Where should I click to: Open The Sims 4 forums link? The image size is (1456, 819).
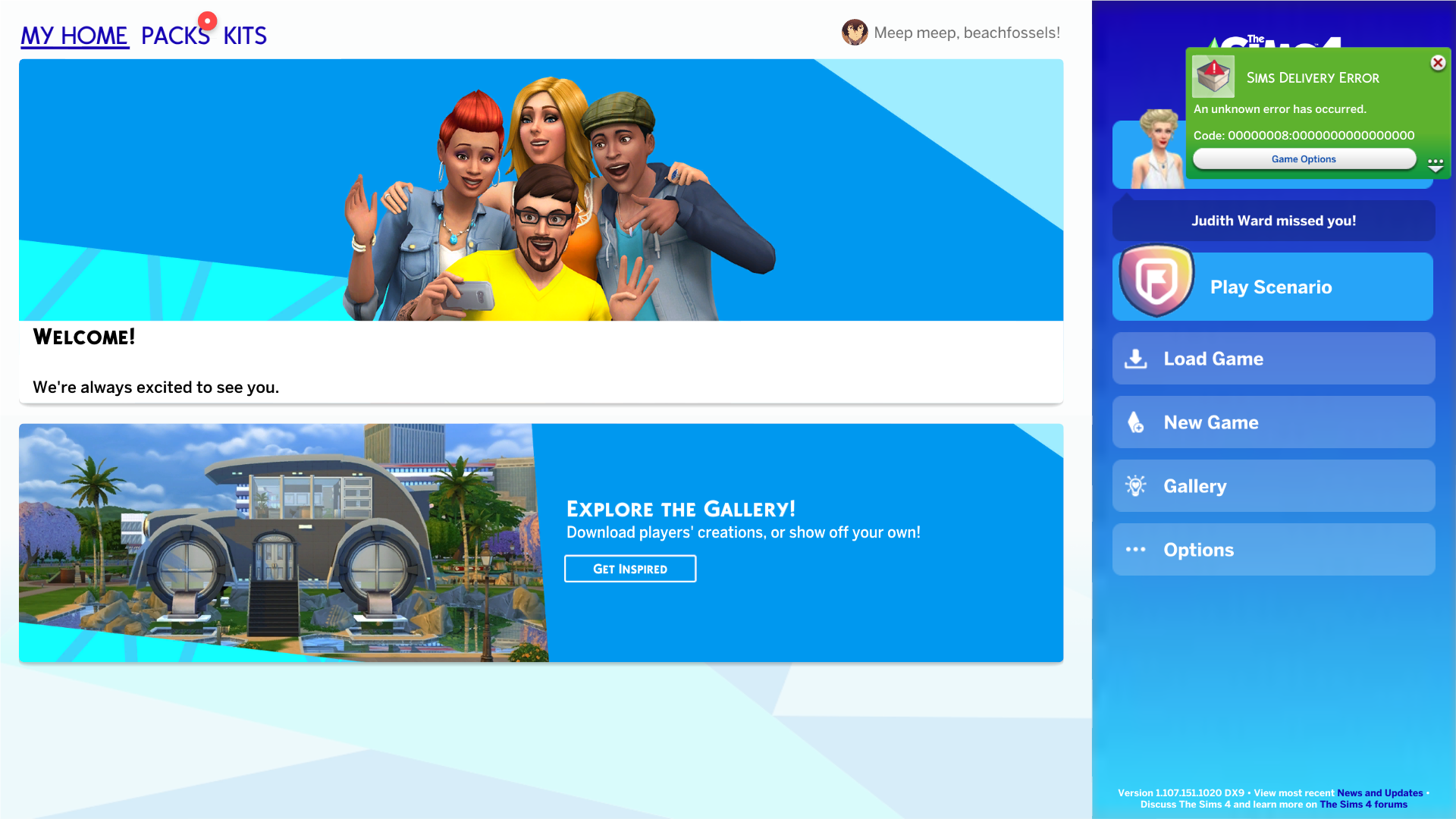1363,805
